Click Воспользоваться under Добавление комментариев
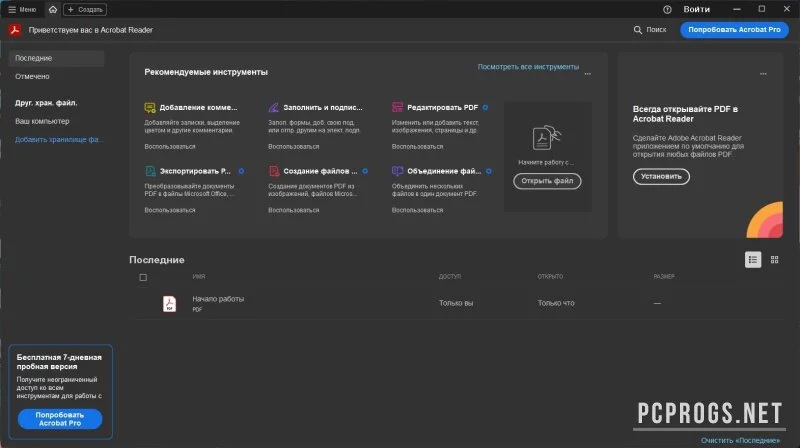 [x=170, y=146]
